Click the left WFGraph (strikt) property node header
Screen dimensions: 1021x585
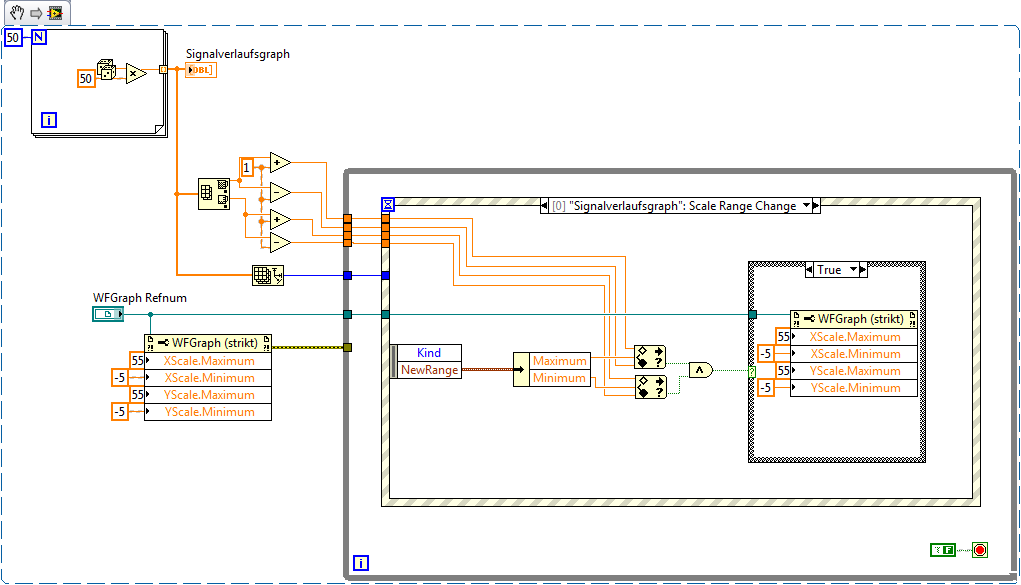pyautogui.click(x=208, y=343)
